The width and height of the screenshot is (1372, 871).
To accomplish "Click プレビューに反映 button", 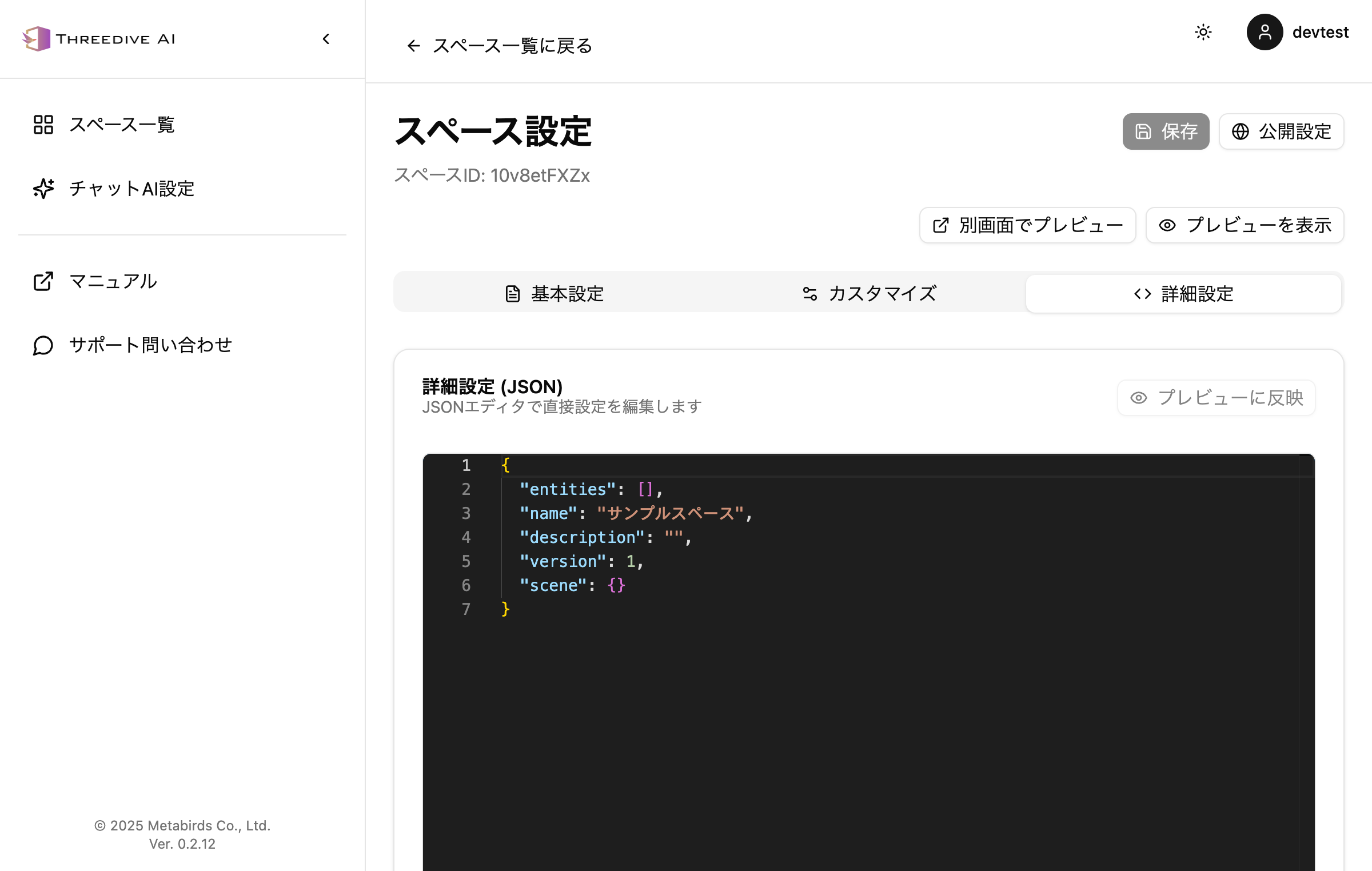I will click(1217, 398).
